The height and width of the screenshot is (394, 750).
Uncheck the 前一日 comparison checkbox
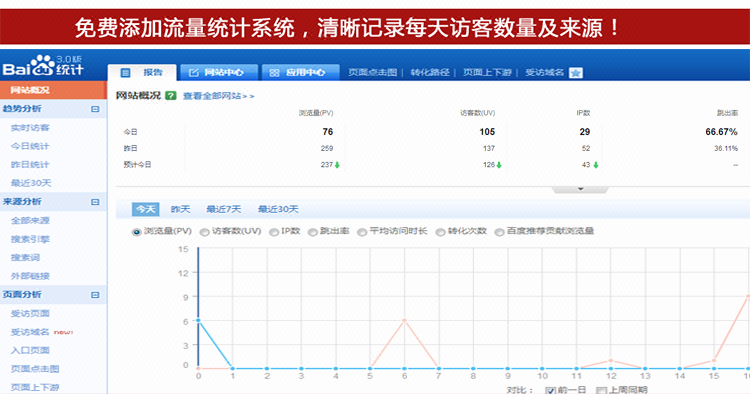point(550,390)
